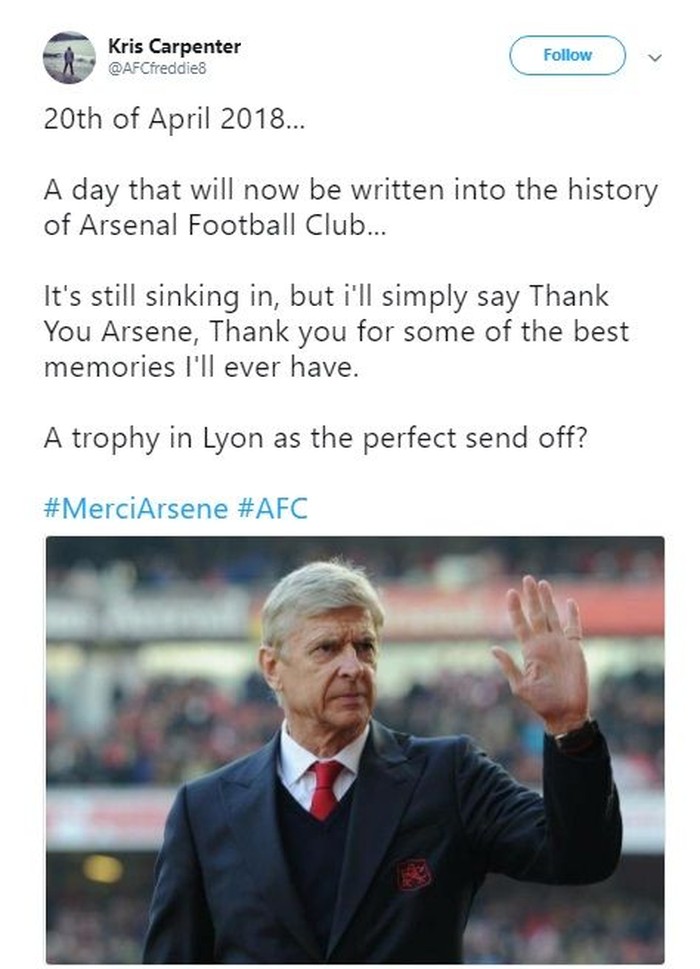This screenshot has width=700, height=969.
Task: Click the "A day that will now be written" line
Action: [x=350, y=190]
